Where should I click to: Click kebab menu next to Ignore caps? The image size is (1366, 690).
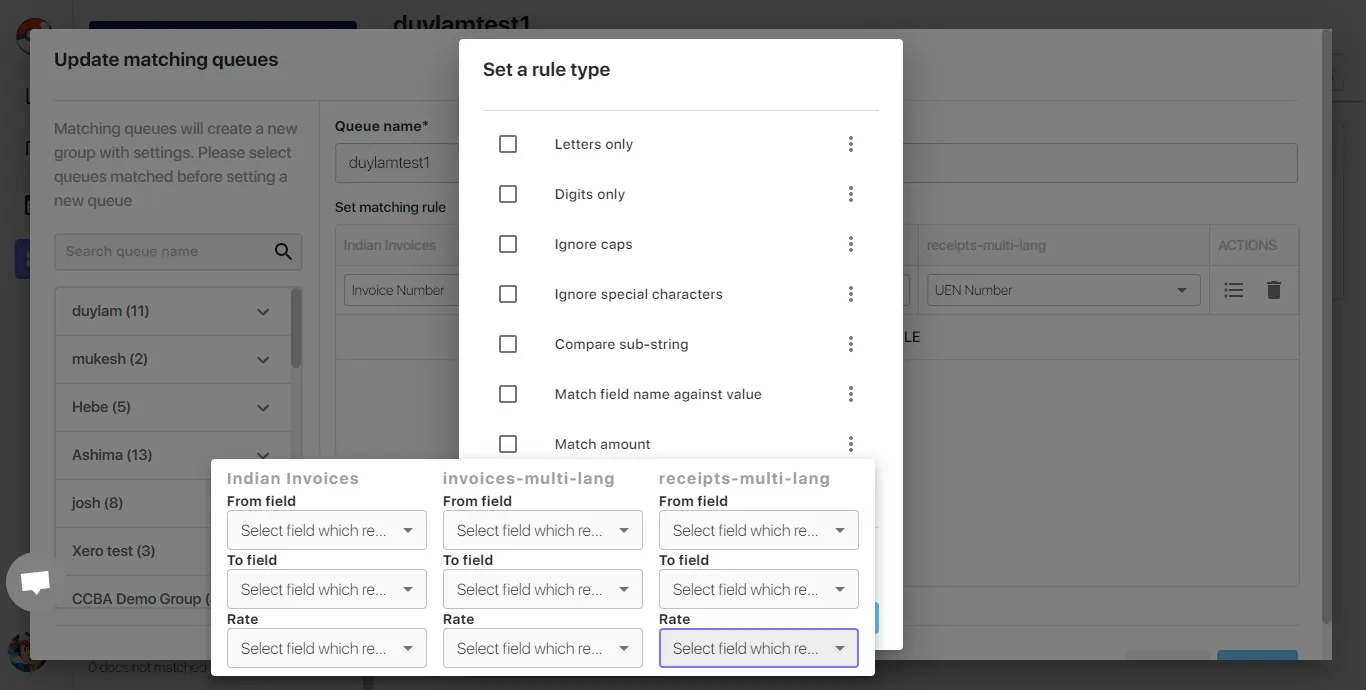click(851, 244)
